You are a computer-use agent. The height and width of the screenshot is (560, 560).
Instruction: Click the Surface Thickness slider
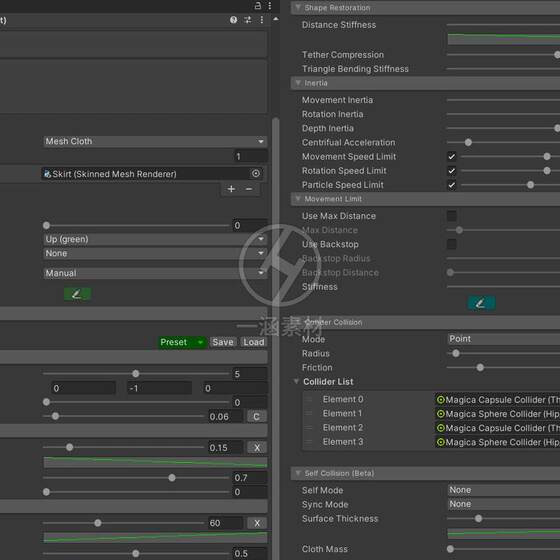click(503, 519)
